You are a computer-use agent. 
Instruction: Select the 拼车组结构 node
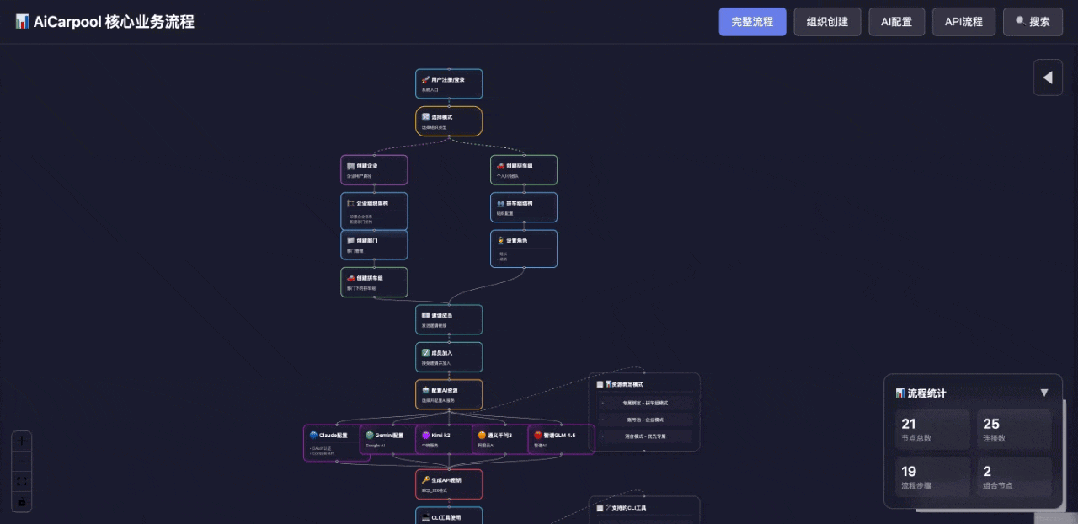[524, 207]
